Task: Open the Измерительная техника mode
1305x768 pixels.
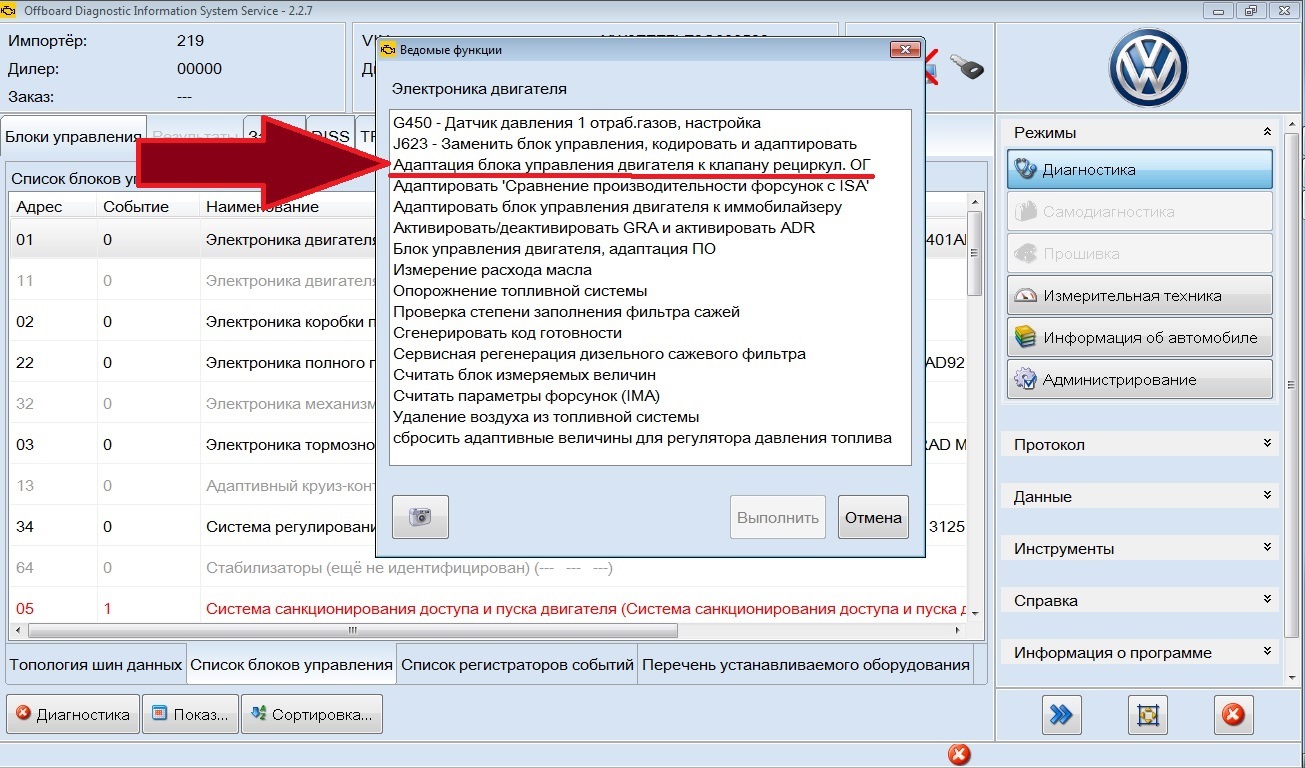Action: pyautogui.click(x=1140, y=295)
